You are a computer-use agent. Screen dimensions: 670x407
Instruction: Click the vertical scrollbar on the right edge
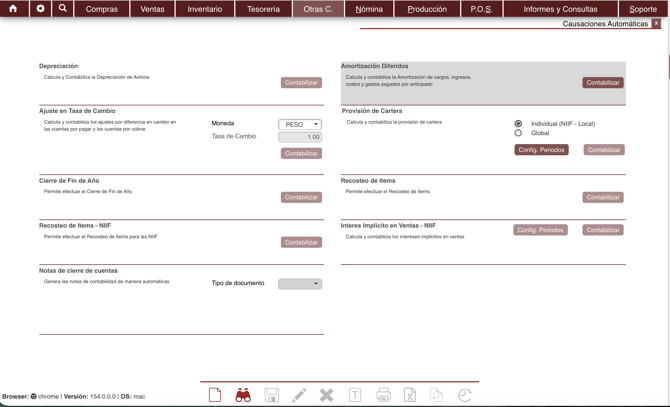pos(668,67)
